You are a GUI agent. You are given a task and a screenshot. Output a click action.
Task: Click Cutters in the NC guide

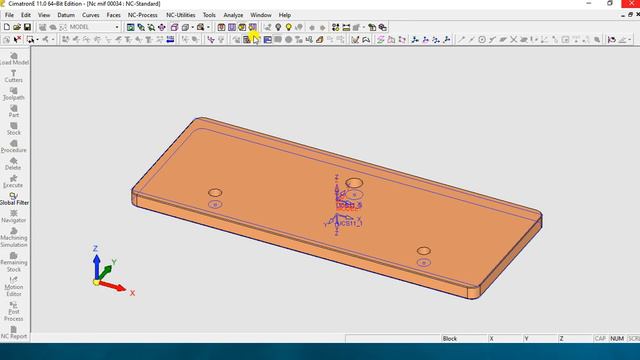[13, 76]
